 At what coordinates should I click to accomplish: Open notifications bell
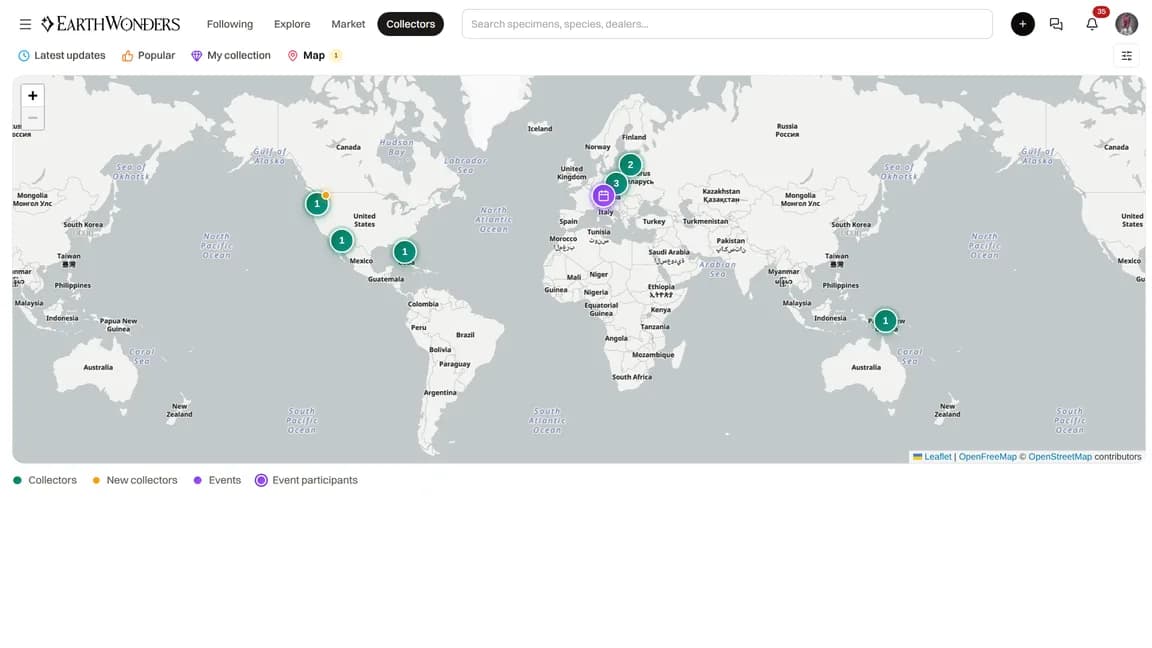[x=1092, y=24]
